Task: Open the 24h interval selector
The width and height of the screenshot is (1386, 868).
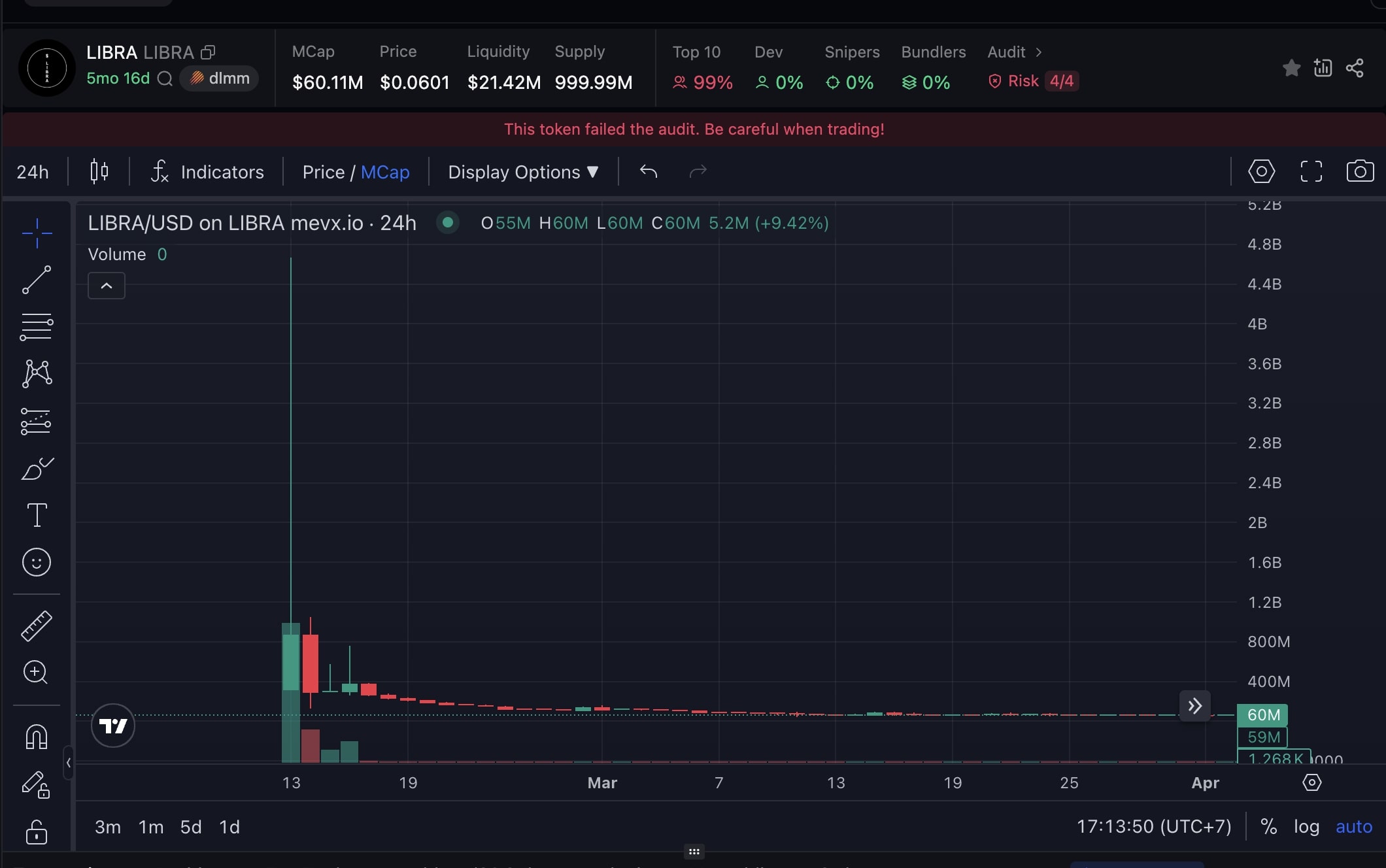Action: [x=33, y=172]
